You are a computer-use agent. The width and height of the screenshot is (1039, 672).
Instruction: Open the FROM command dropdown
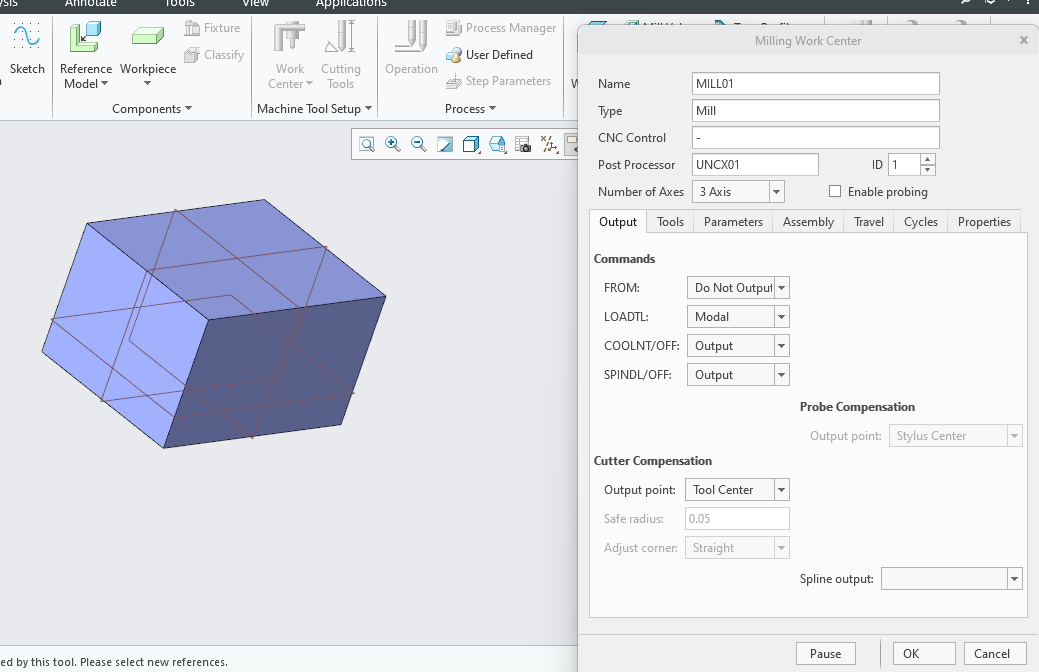pyautogui.click(x=781, y=288)
